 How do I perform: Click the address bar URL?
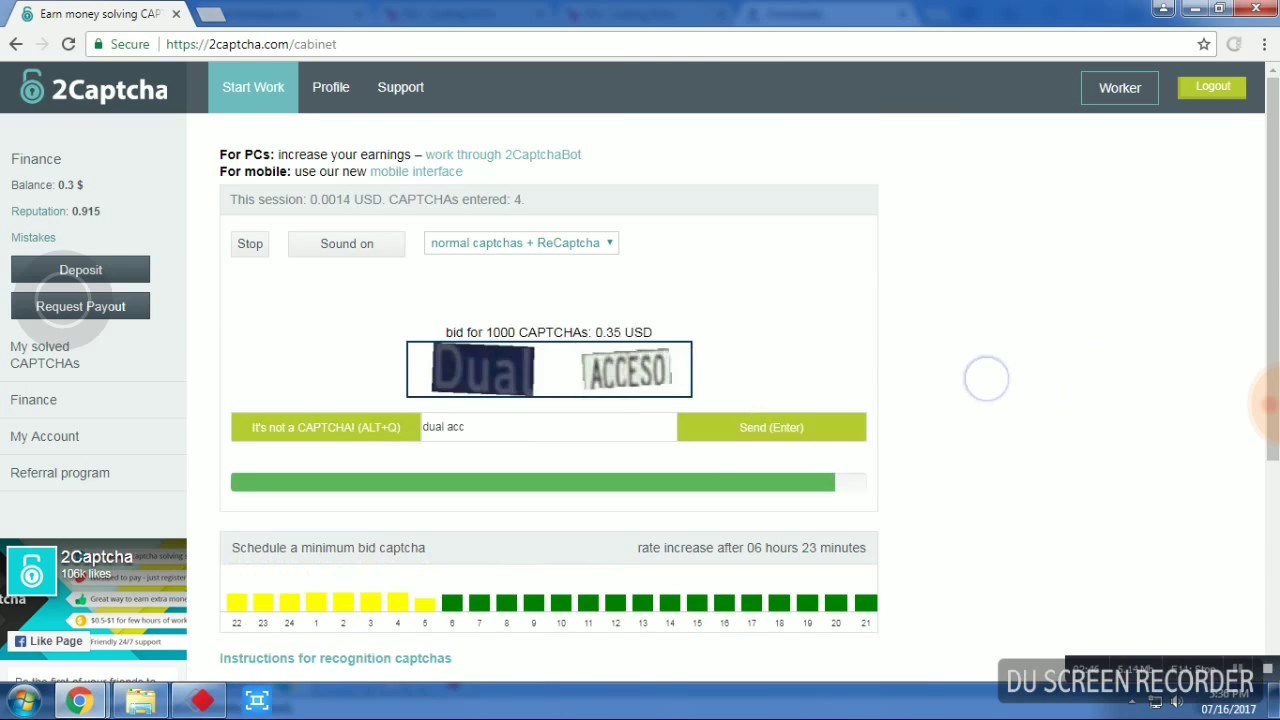click(251, 44)
